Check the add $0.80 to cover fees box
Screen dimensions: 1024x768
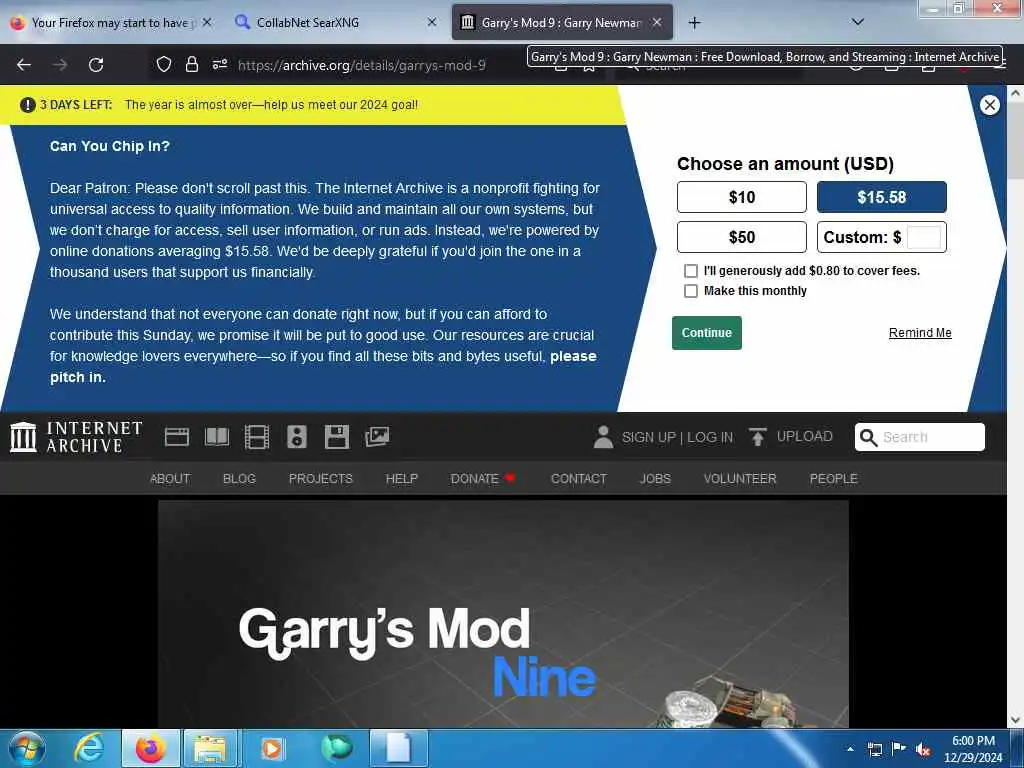click(691, 271)
